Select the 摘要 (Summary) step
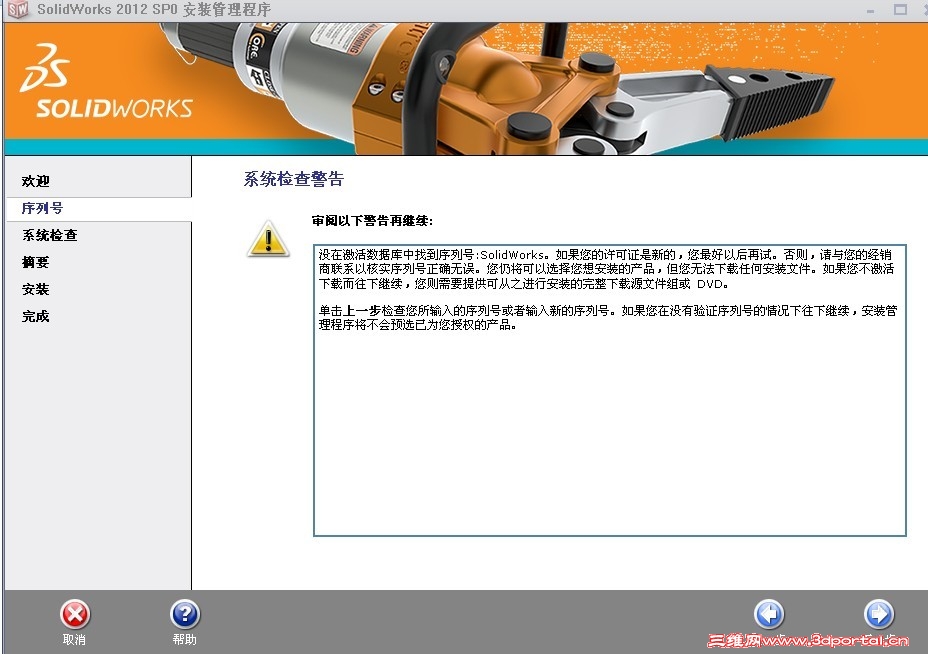928x654 pixels. pyautogui.click(x=36, y=262)
